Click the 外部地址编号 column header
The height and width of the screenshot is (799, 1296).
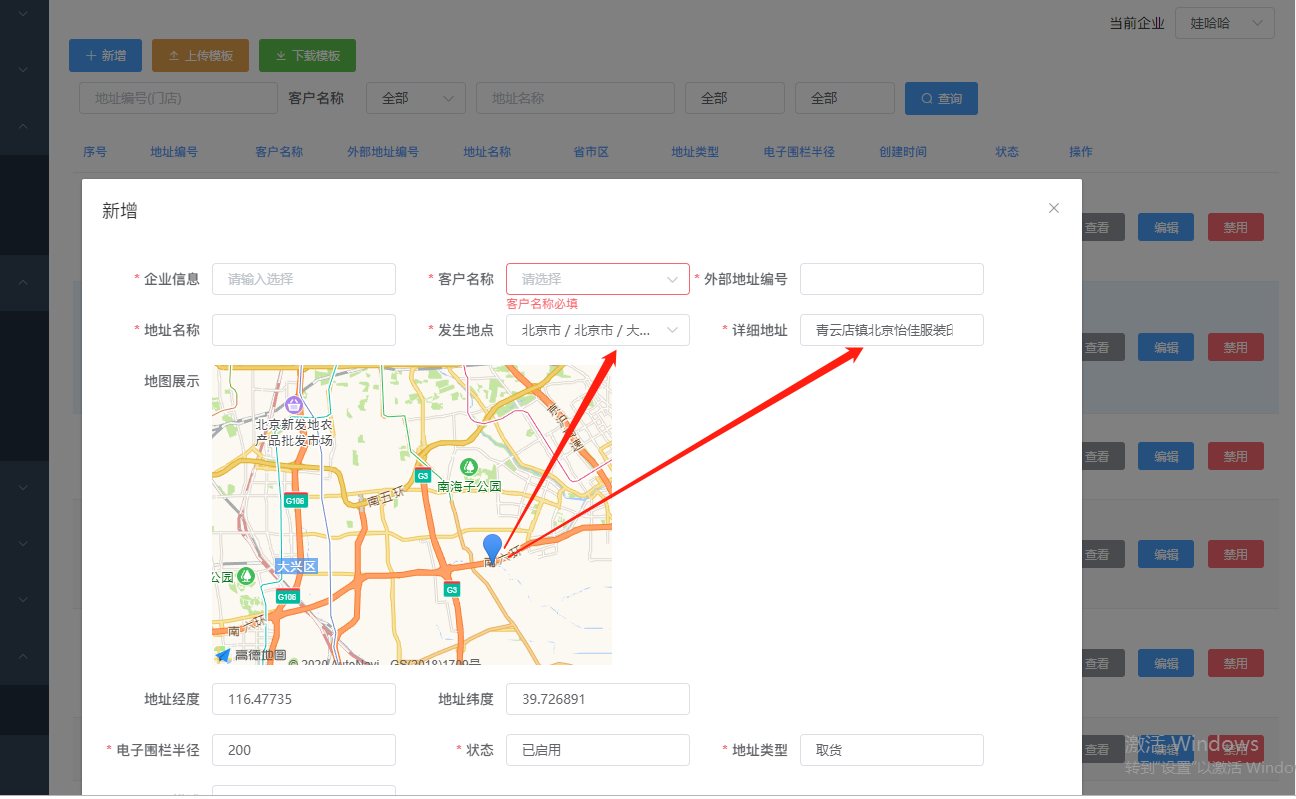coord(383,152)
